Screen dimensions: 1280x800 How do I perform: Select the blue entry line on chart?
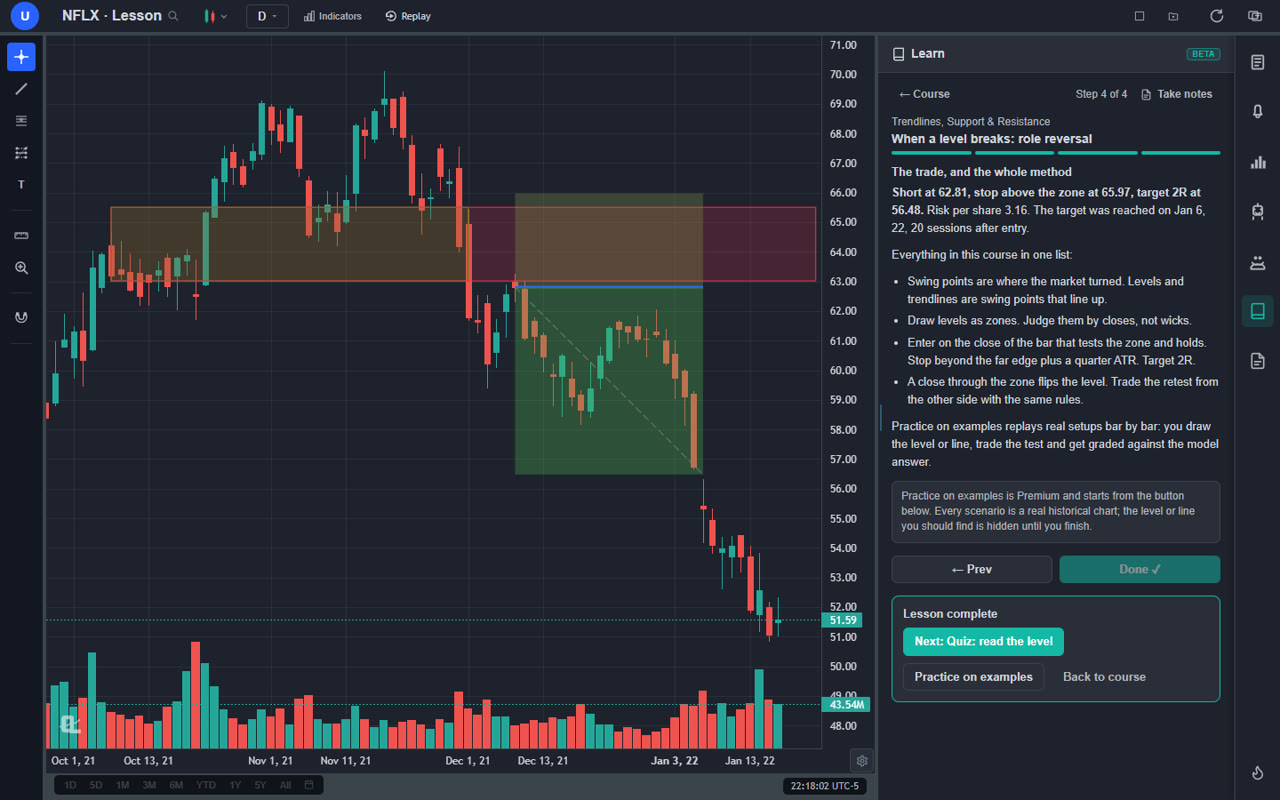click(x=610, y=287)
